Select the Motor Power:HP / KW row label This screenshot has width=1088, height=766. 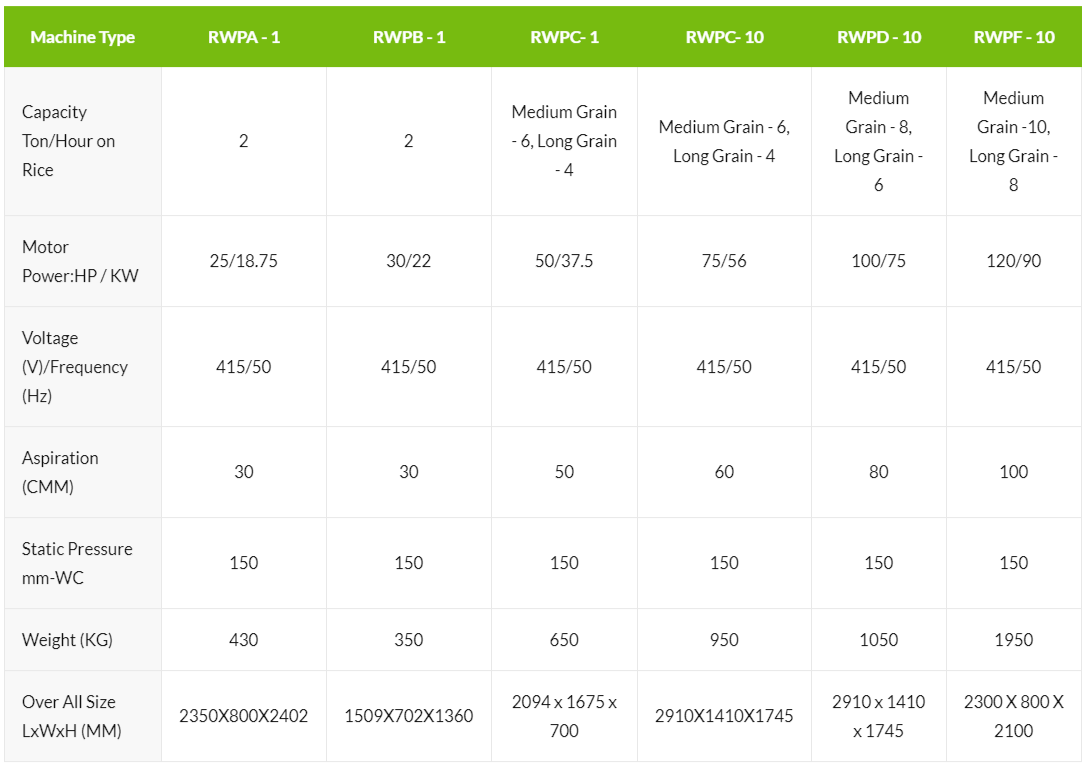coord(80,261)
